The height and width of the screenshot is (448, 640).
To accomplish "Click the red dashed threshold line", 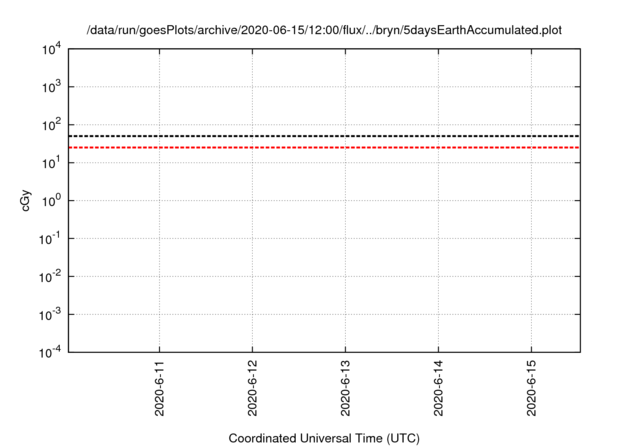I will [324, 147].
